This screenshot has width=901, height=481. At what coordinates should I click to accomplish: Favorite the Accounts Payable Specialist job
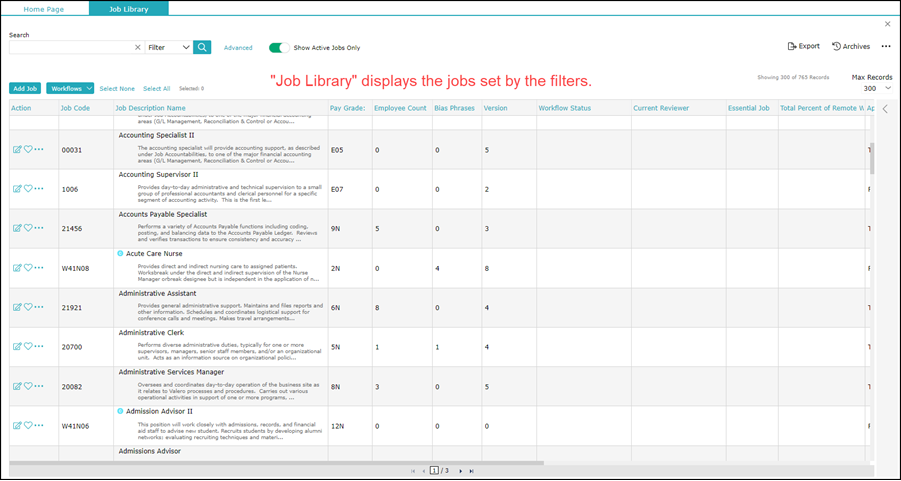tap(28, 228)
